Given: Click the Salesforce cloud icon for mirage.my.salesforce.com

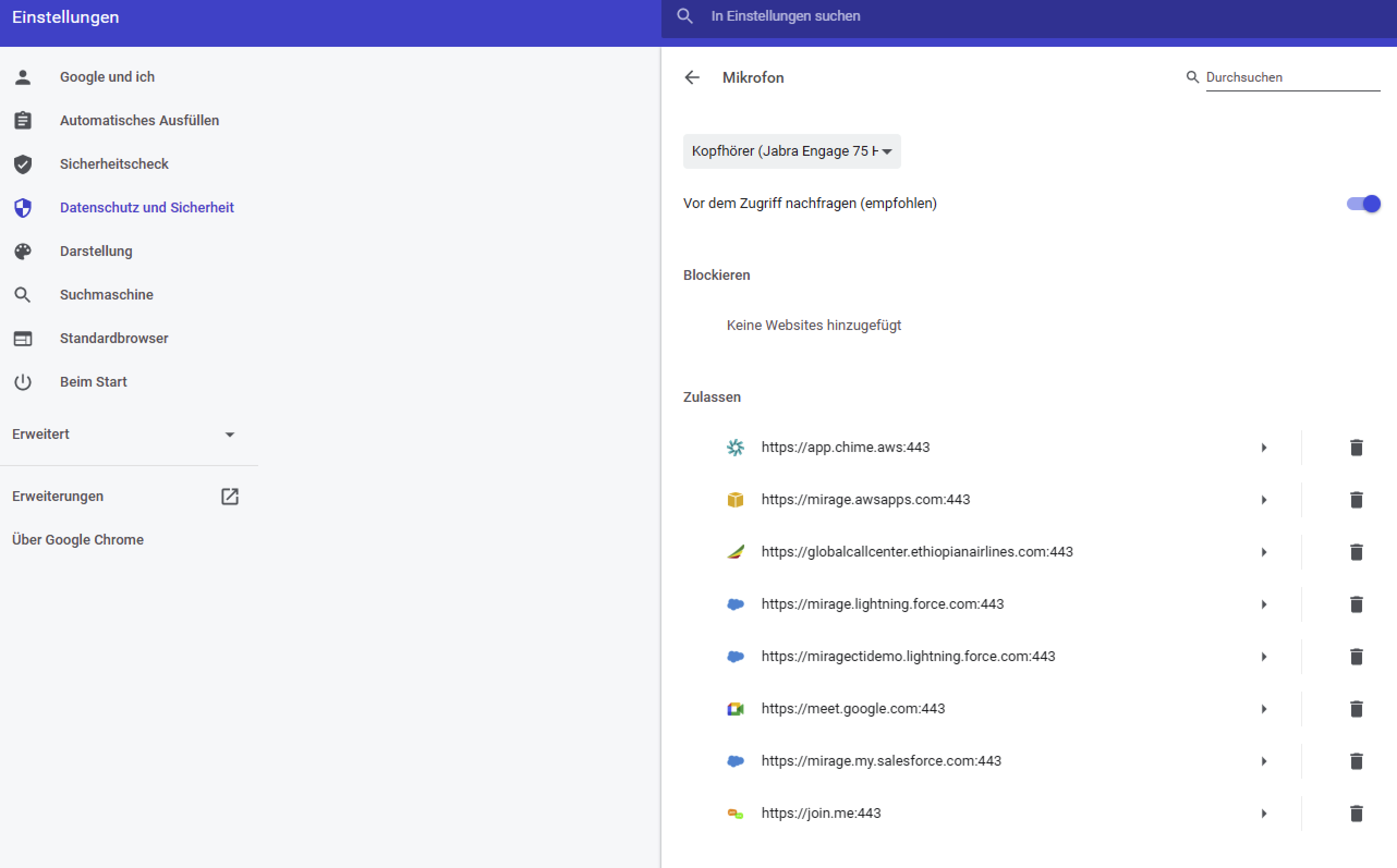Looking at the screenshot, I should [735, 761].
